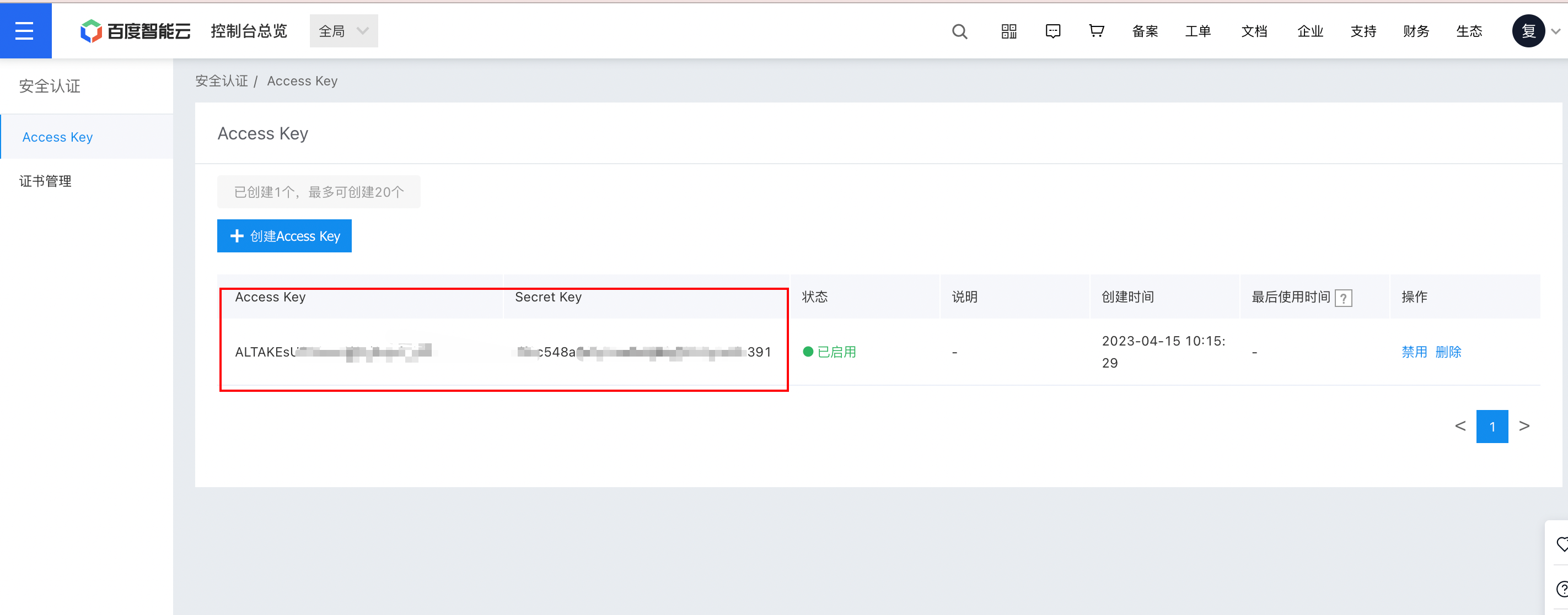Expand next page with > arrow
The width and height of the screenshot is (1568, 615).
coord(1525,426)
